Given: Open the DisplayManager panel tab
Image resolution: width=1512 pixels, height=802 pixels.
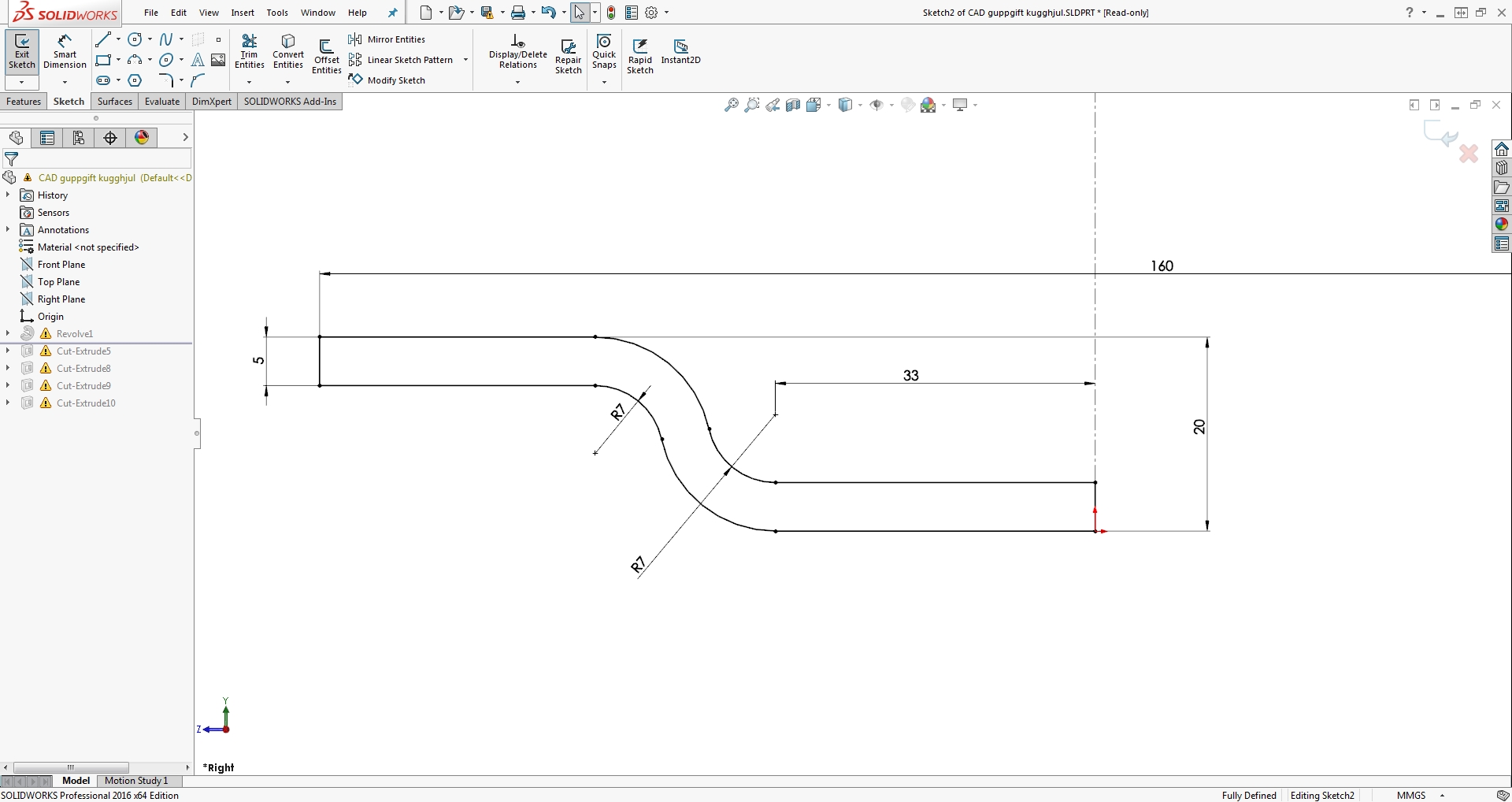Looking at the screenshot, I should click(x=142, y=138).
